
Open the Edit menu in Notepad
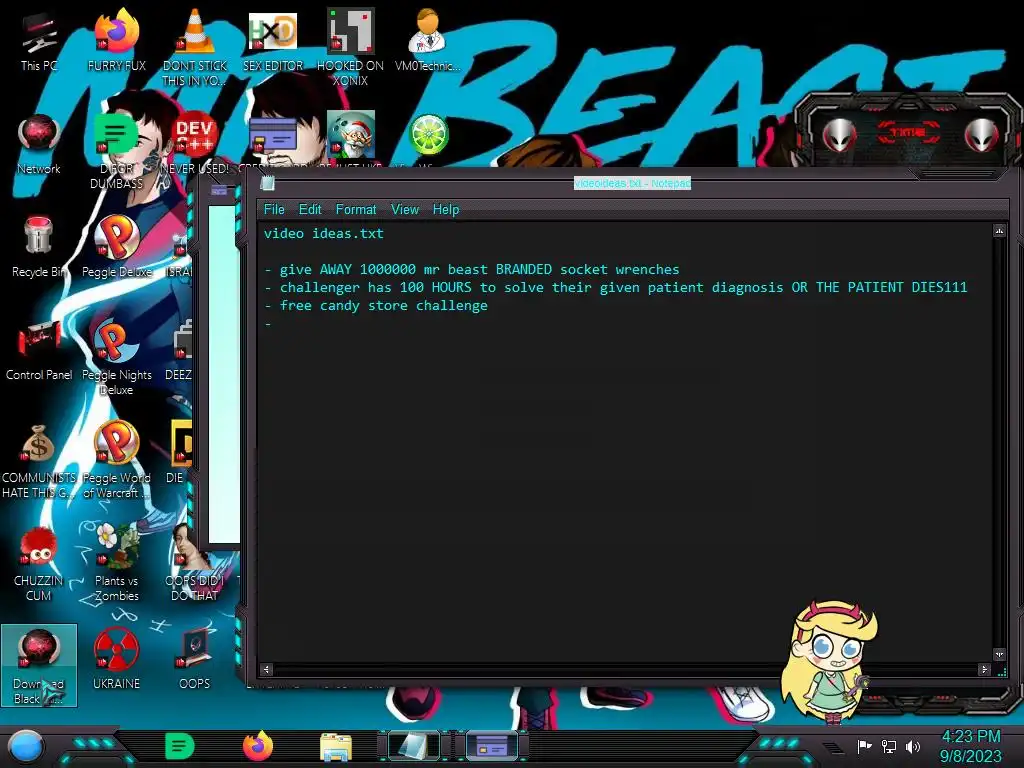pos(310,210)
